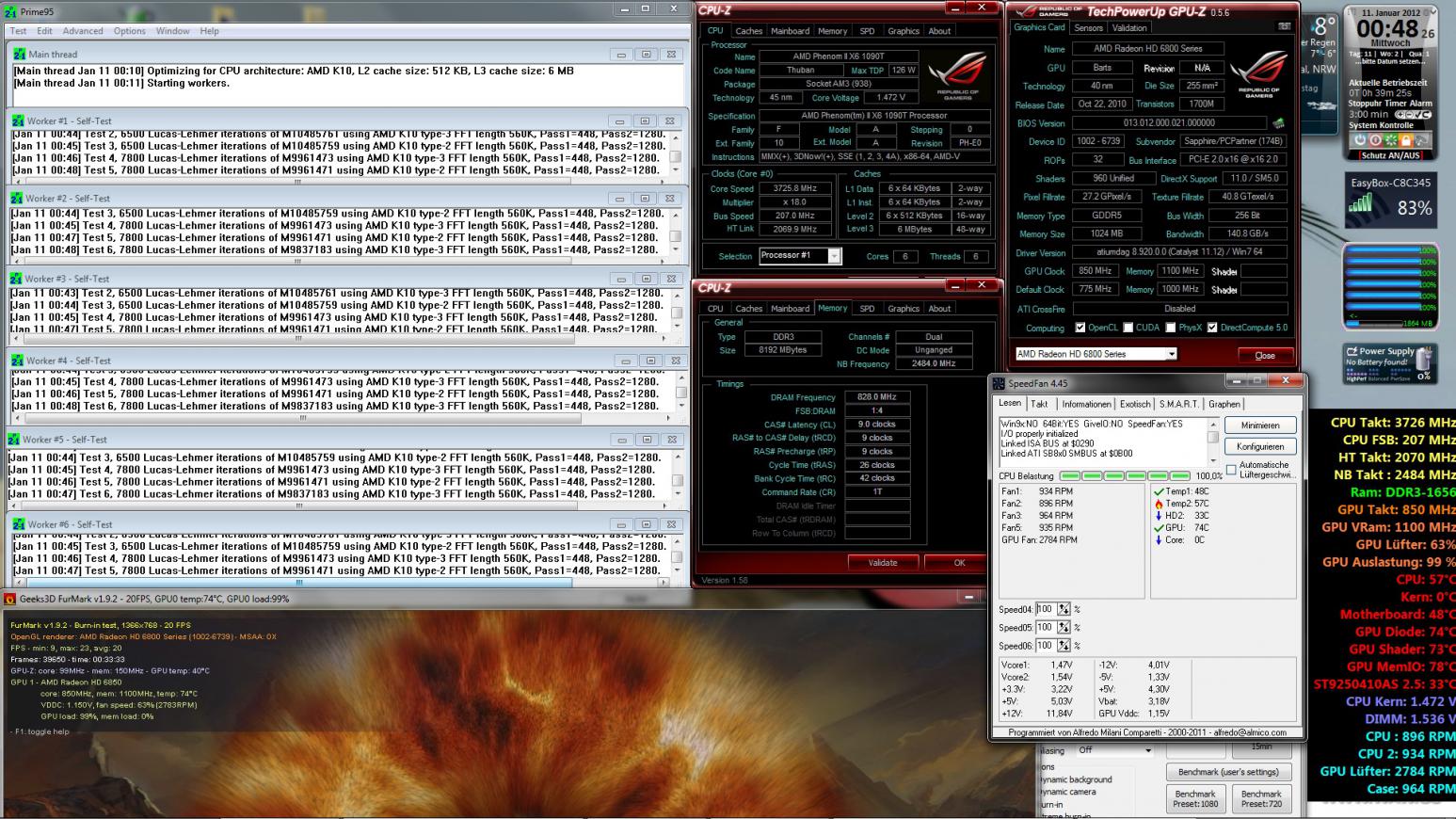Switch to the Caches tab in upper CPU-Z
1456x819 pixels.
[749, 31]
